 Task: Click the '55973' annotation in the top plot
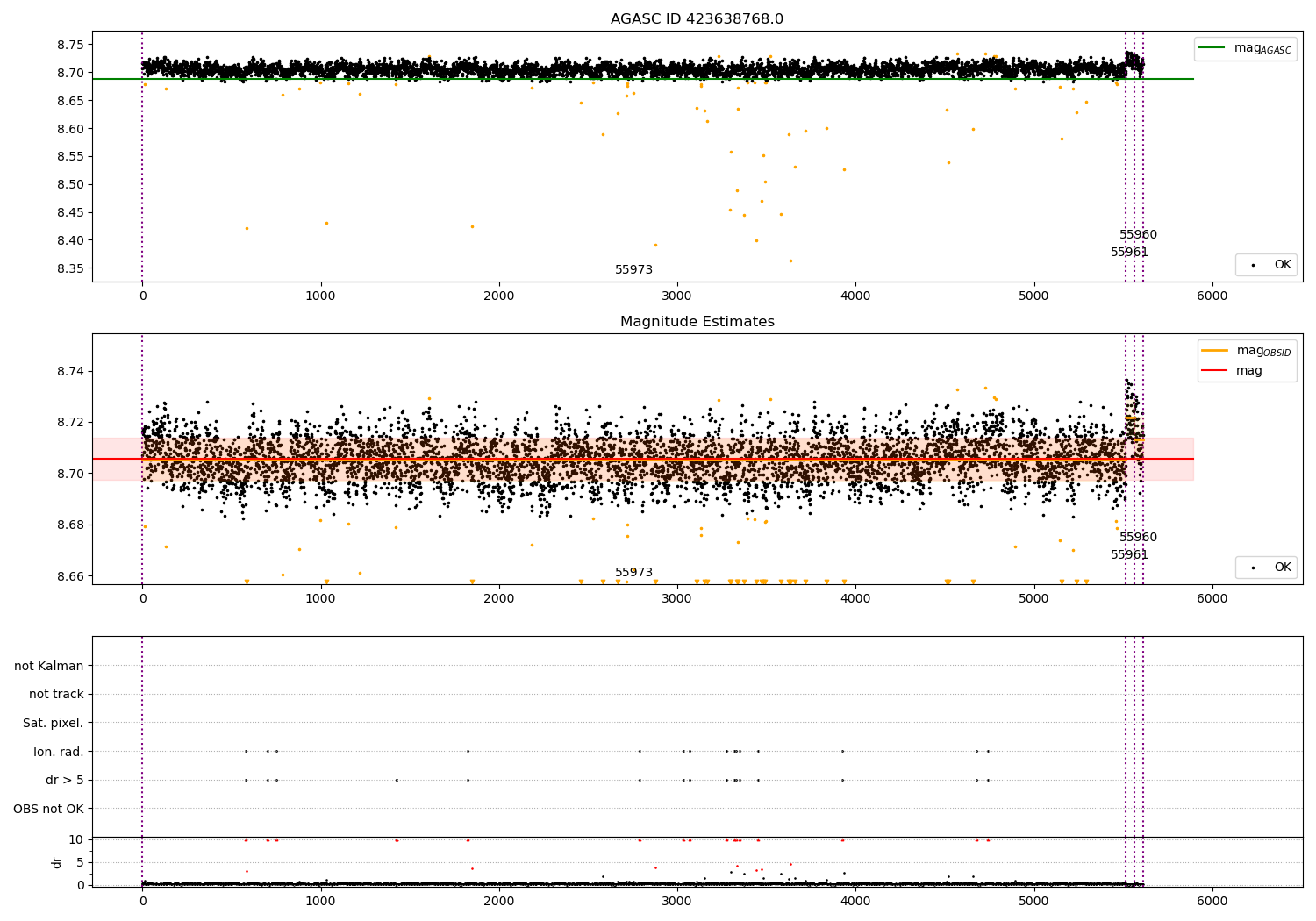tap(634, 270)
